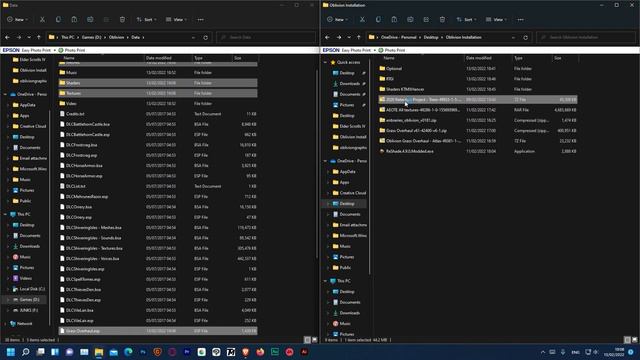Viewport: 640px width, 360px height.
Task: Select Shaders folder in Data window
Action: coord(158,83)
